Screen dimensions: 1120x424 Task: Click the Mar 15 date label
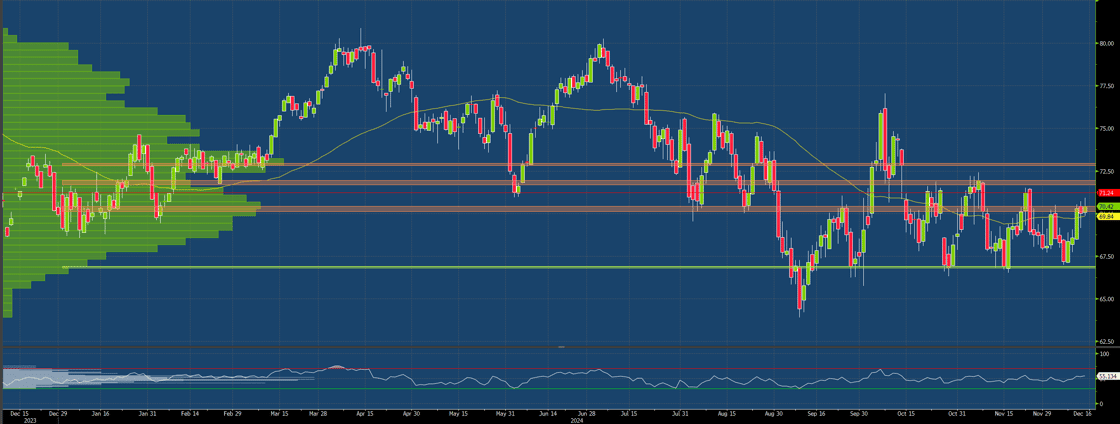pyautogui.click(x=280, y=413)
